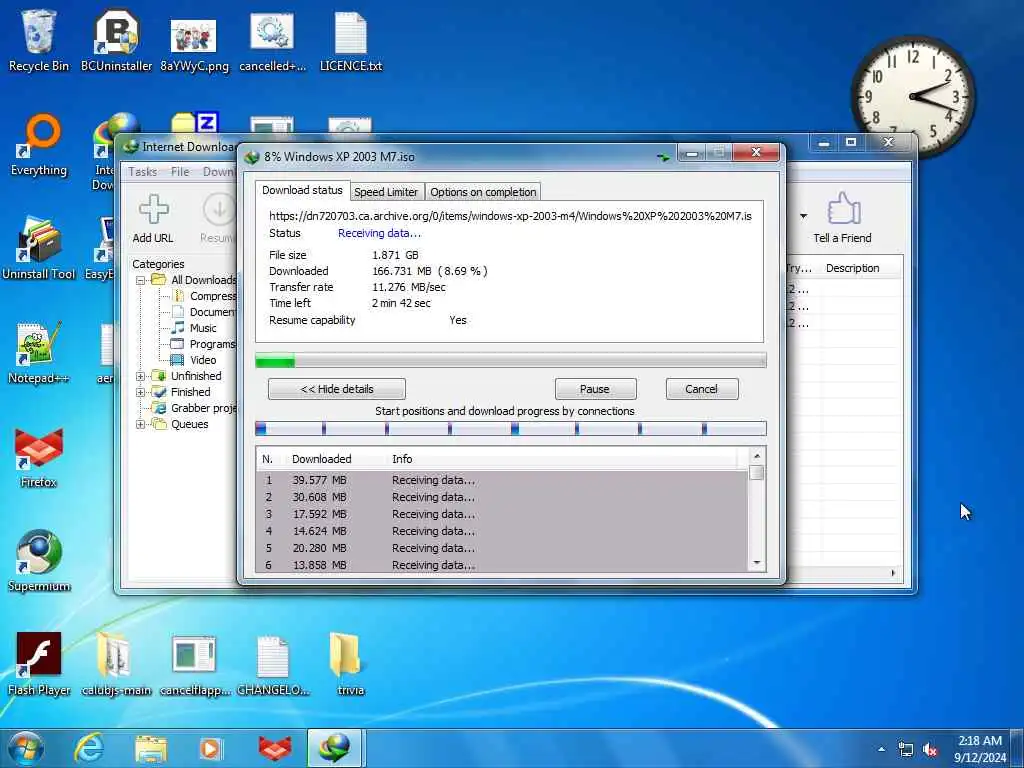The width and height of the screenshot is (1024, 768).
Task: Click the IDM taskbar button
Action: coord(334,748)
